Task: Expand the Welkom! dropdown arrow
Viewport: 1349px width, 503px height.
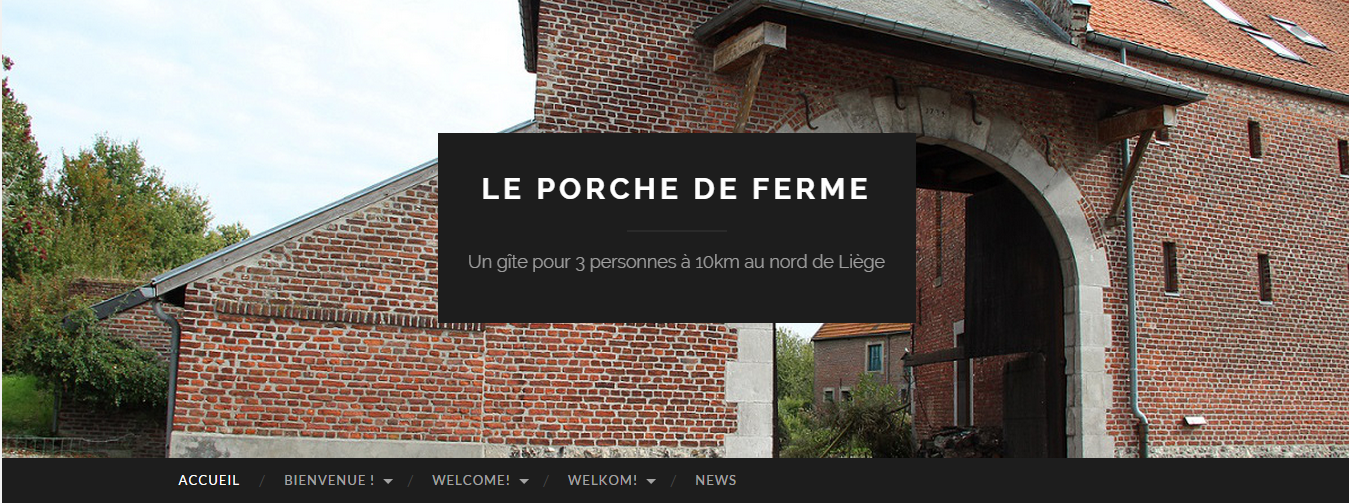Action: pyautogui.click(x=651, y=481)
